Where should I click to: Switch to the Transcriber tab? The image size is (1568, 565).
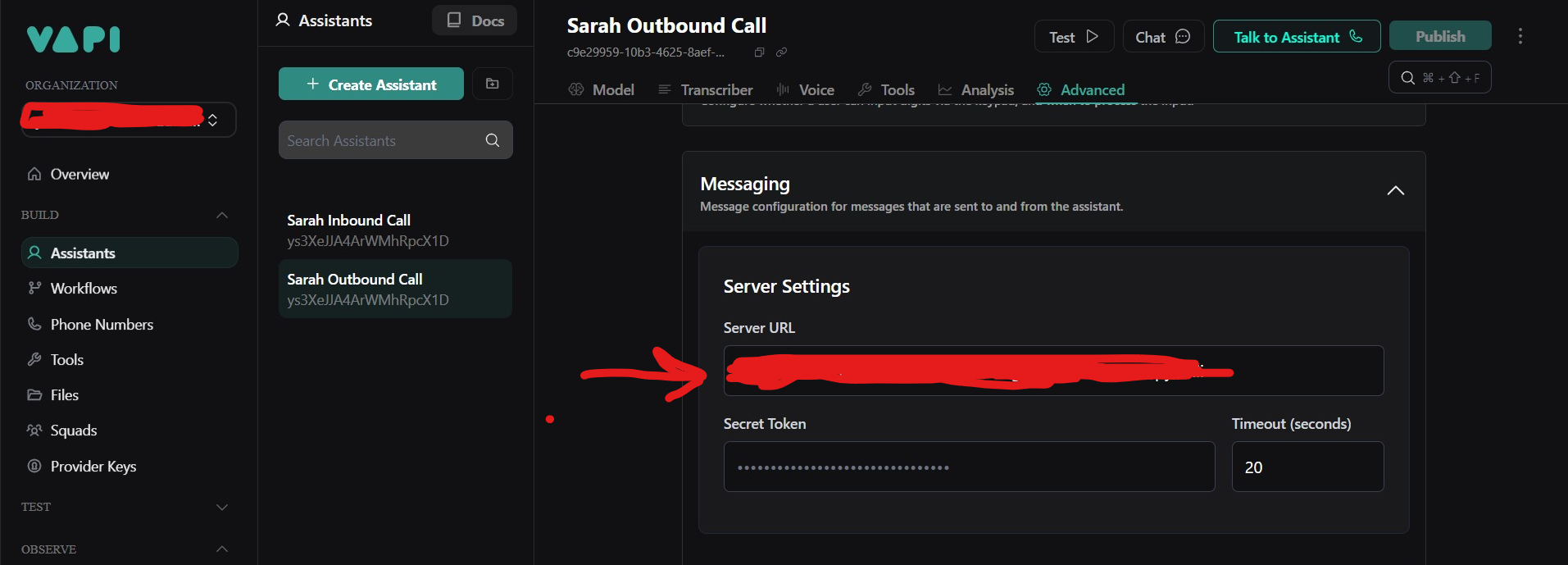(x=705, y=89)
